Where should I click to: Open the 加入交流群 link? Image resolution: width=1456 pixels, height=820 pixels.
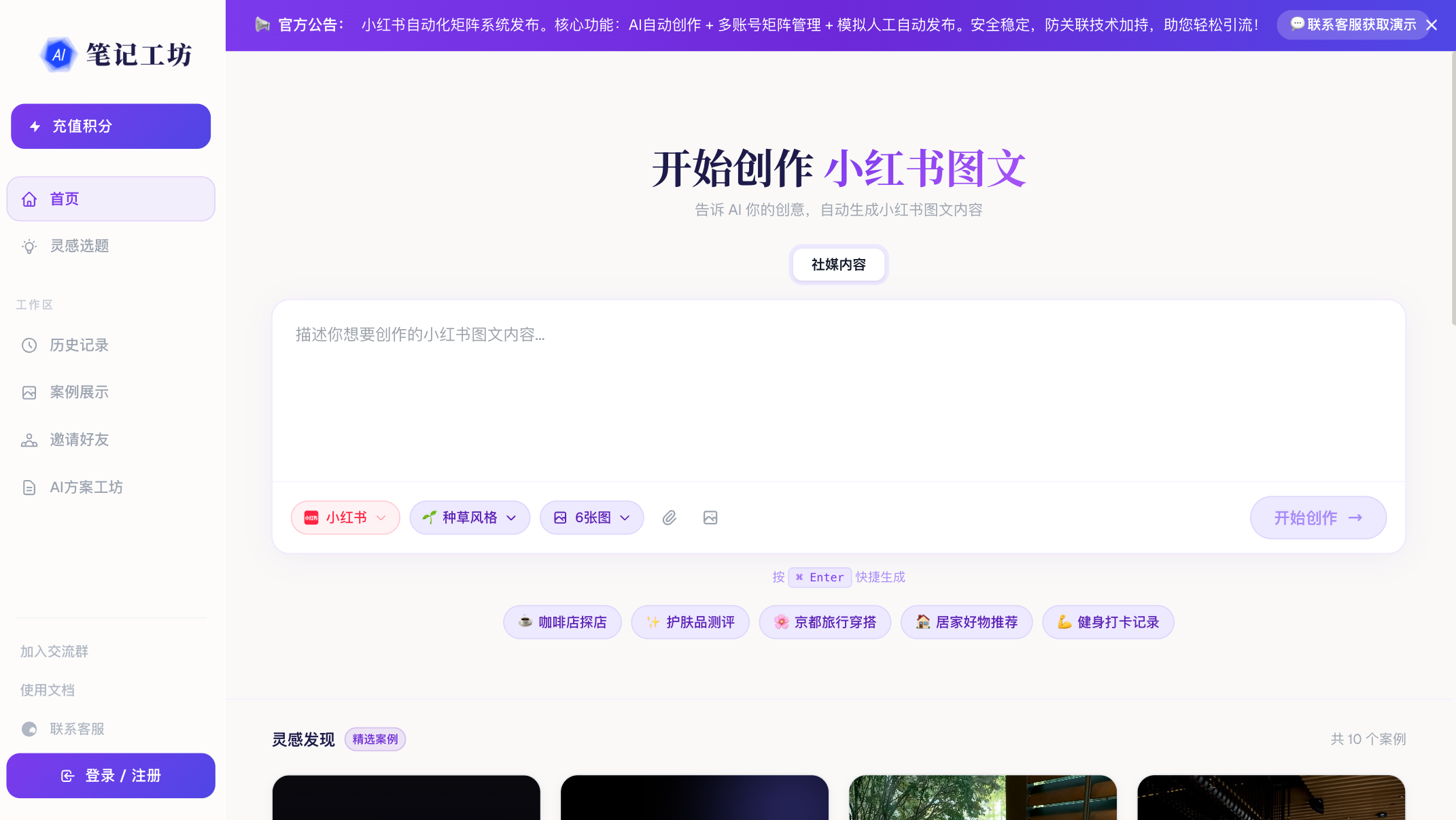point(54,651)
